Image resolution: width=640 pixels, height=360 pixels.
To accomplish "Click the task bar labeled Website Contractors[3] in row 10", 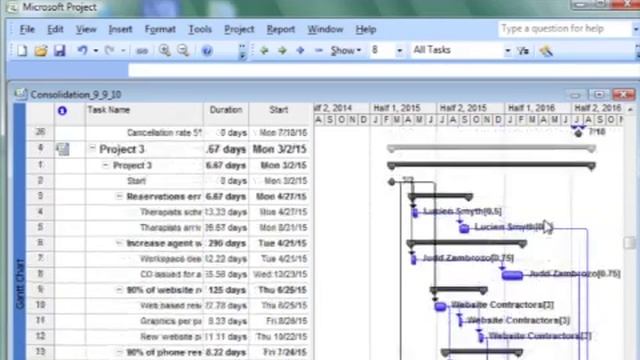I will [440, 306].
